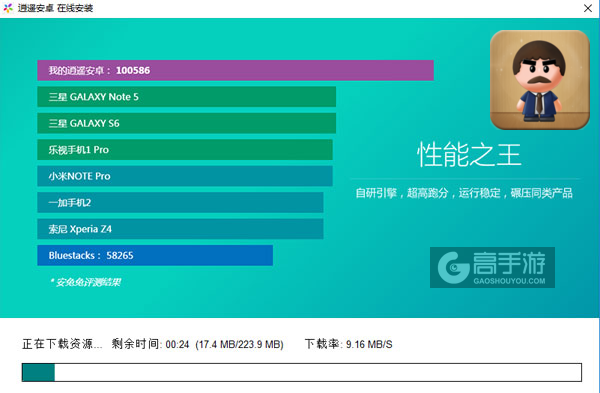Click the download progress bar
The height and width of the screenshot is (393, 600).
302,372
